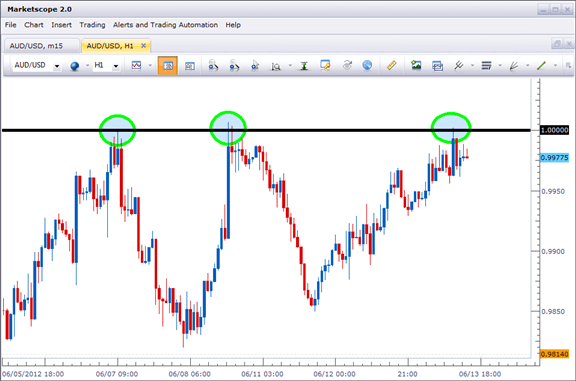Screen dimensions: 576x381
Task: Close the AUD/USD, H1 tab
Action: [x=144, y=46]
